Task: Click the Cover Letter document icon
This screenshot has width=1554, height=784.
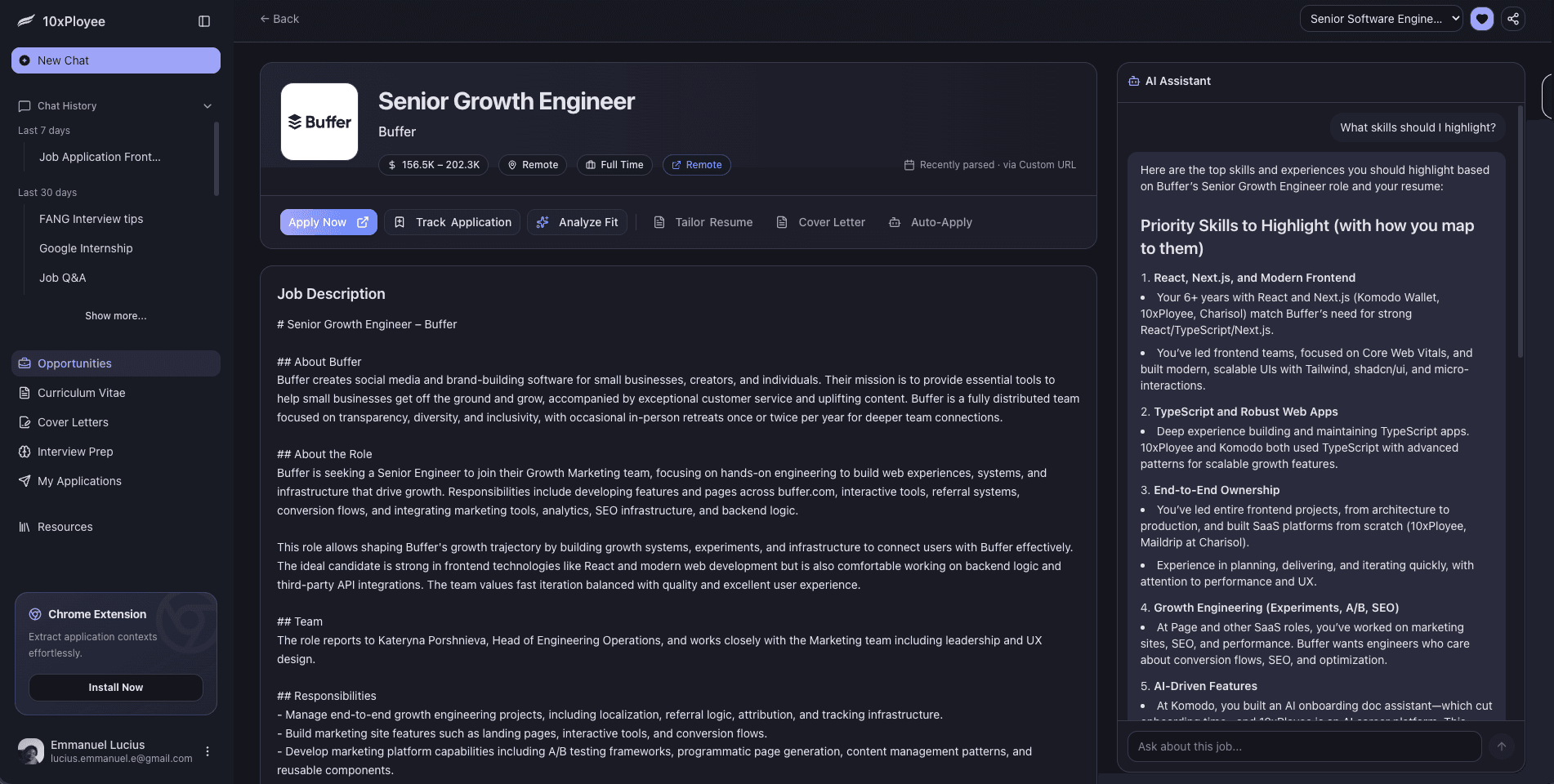Action: [782, 222]
